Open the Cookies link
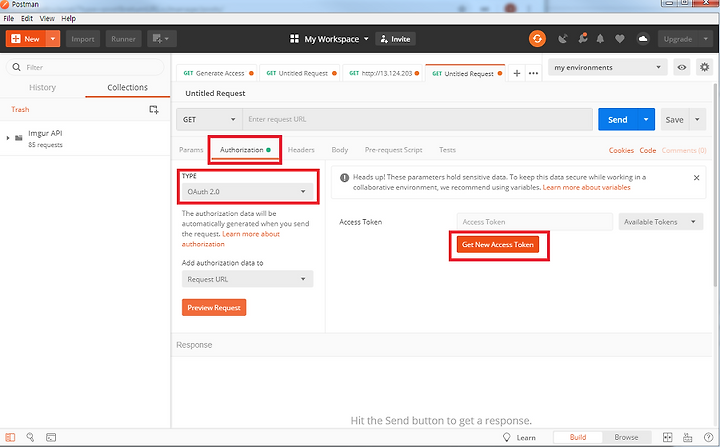Image resolution: width=720 pixels, height=447 pixels. pos(621,150)
